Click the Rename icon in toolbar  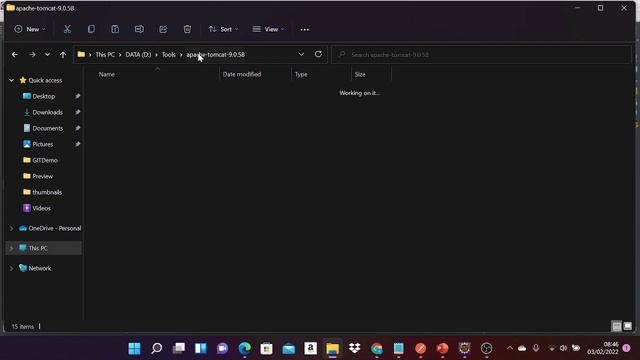click(139, 29)
